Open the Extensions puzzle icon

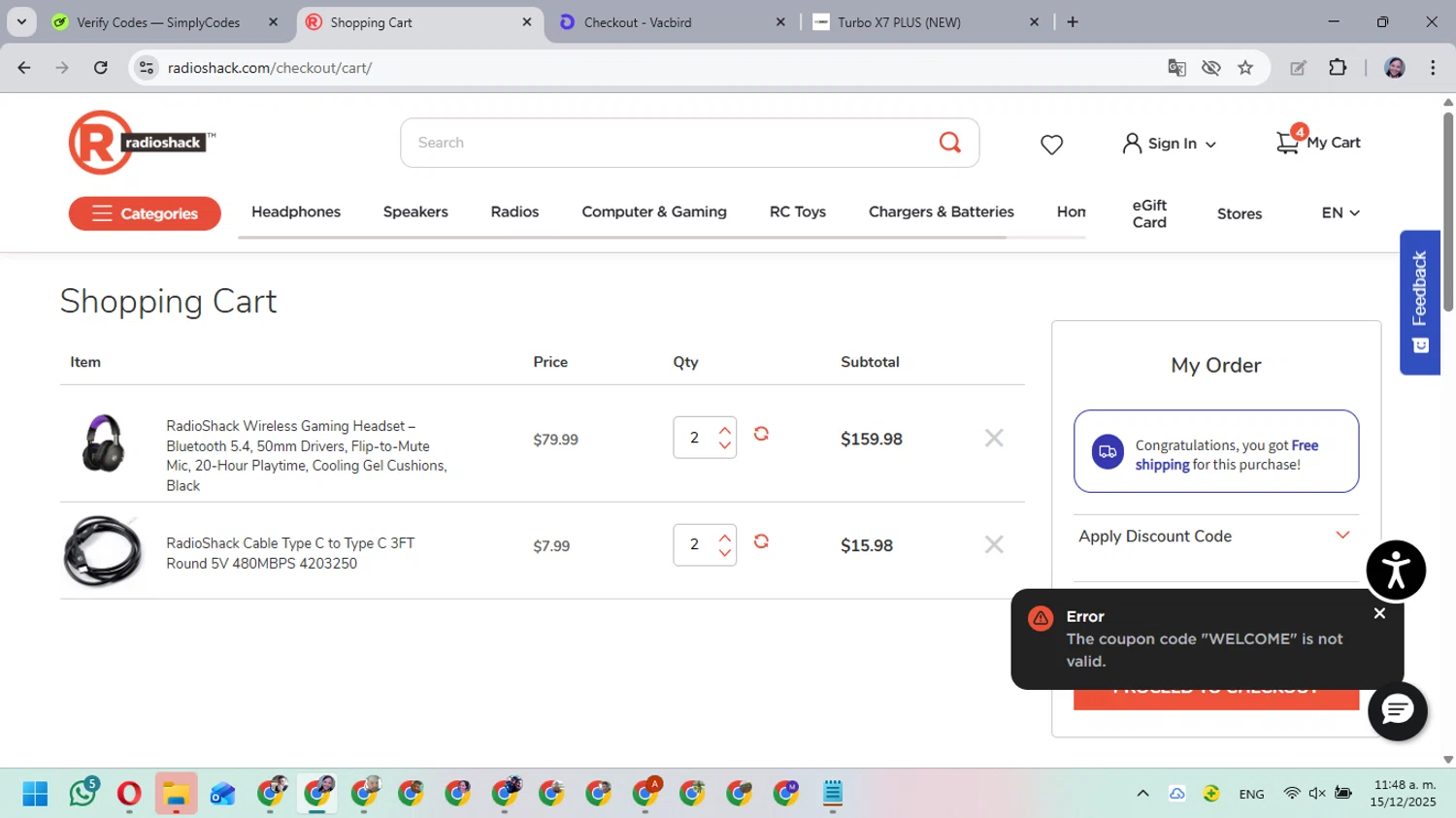click(1338, 67)
